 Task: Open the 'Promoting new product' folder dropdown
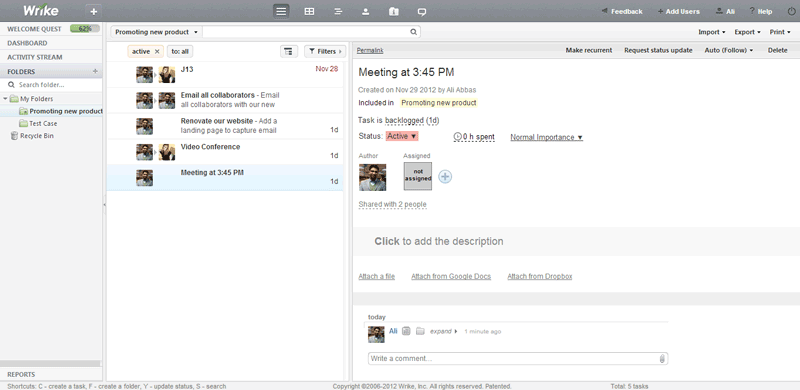156,32
